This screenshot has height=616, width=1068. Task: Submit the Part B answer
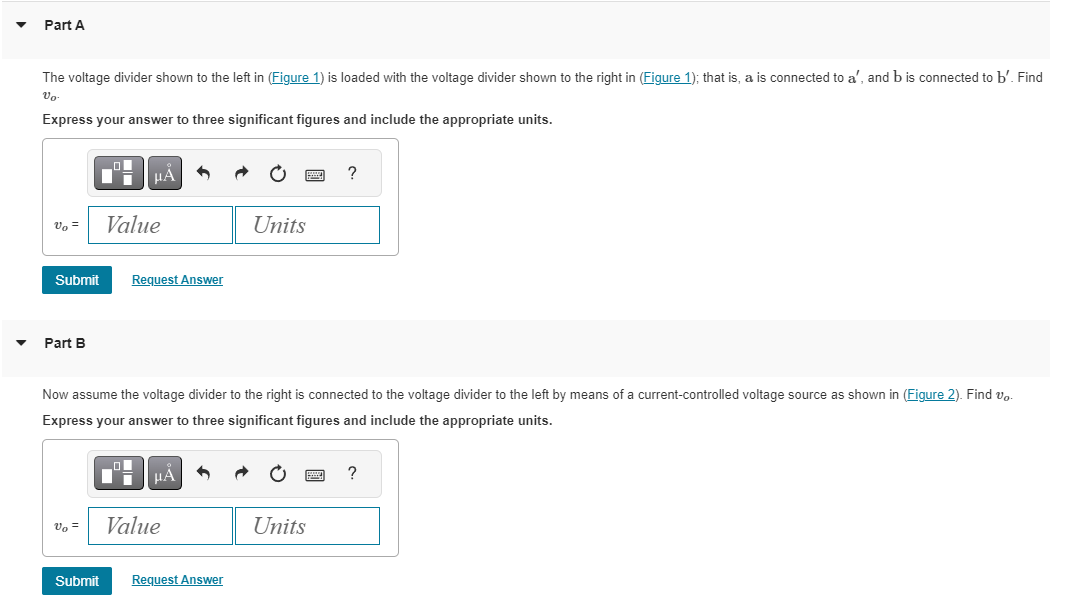(x=76, y=581)
